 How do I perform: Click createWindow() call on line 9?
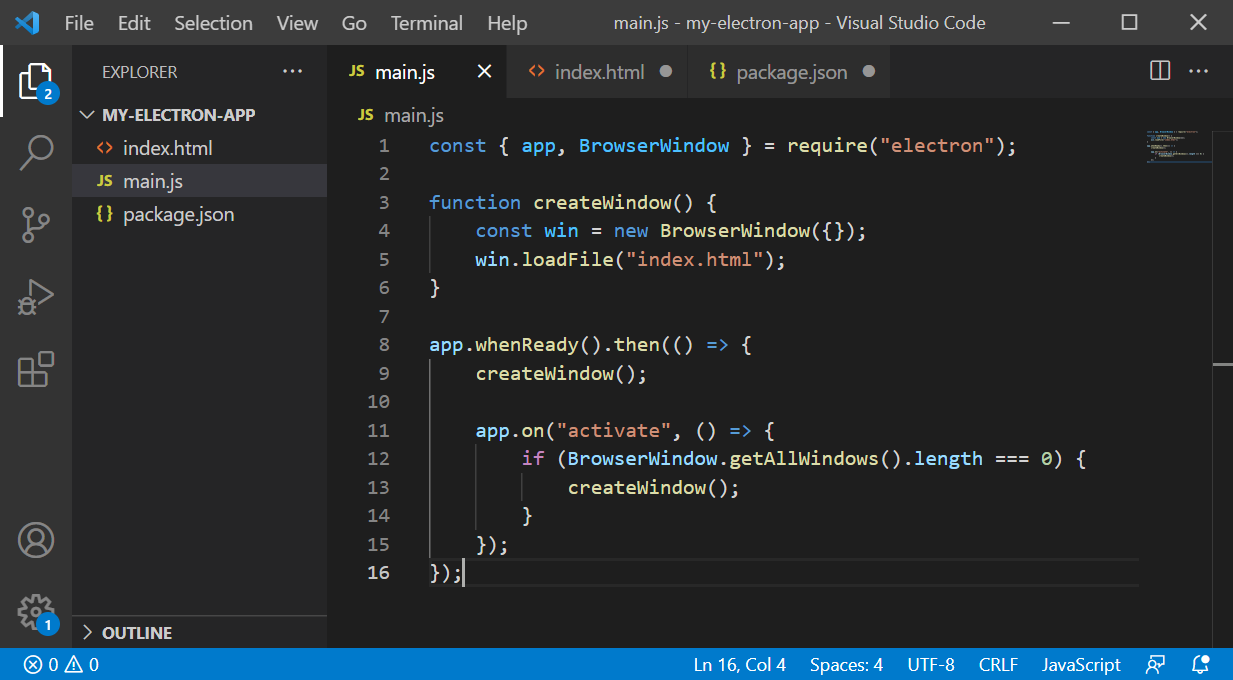pos(561,374)
